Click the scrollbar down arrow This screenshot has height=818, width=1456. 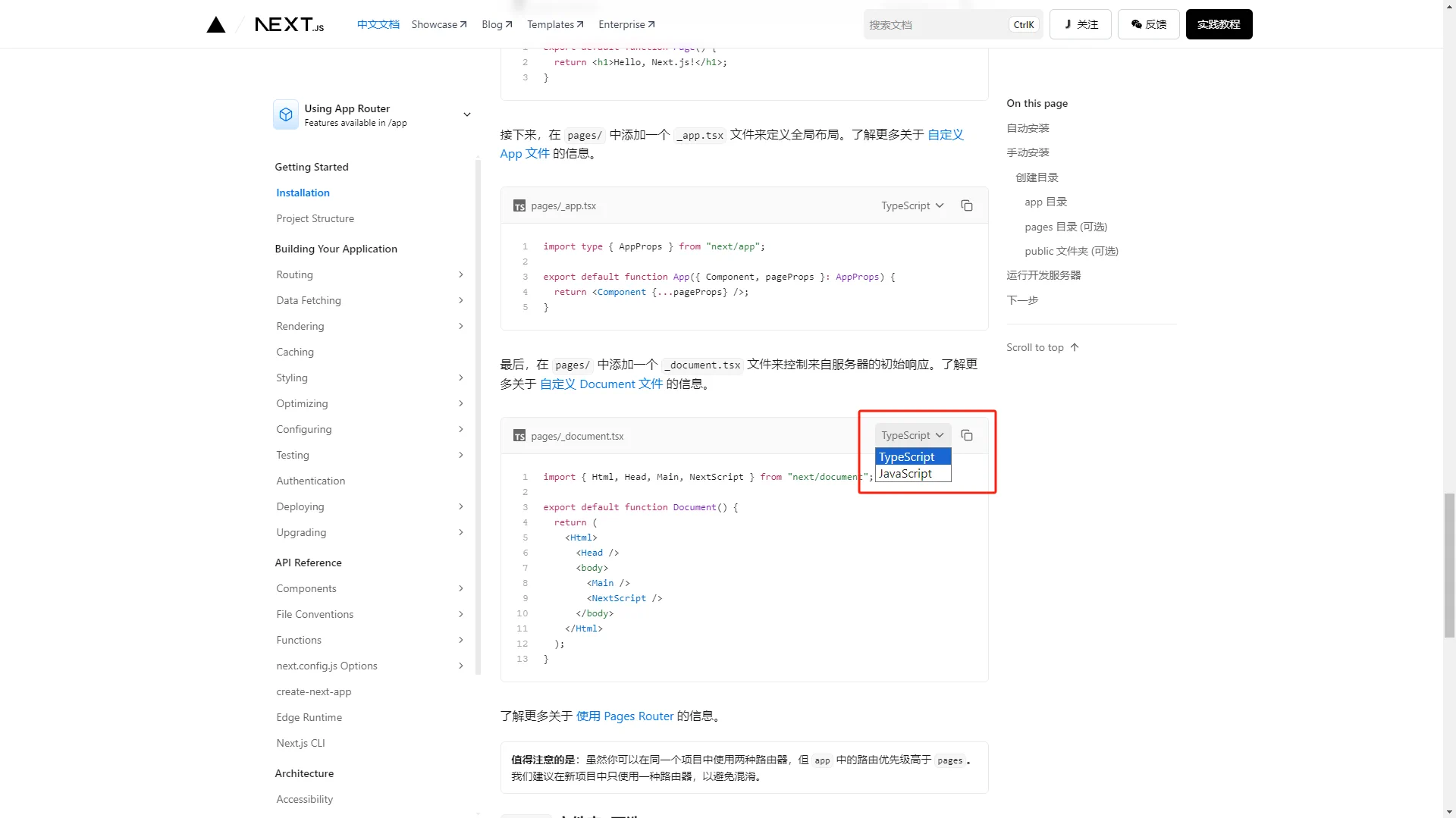coord(1449,811)
